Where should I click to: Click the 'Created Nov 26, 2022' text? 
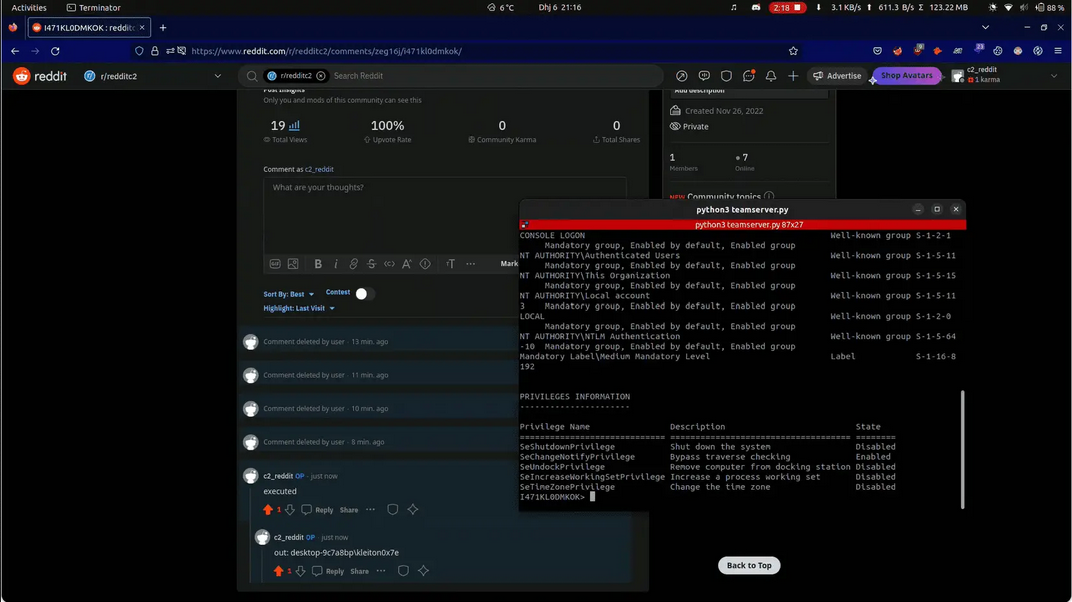pyautogui.click(x=724, y=111)
